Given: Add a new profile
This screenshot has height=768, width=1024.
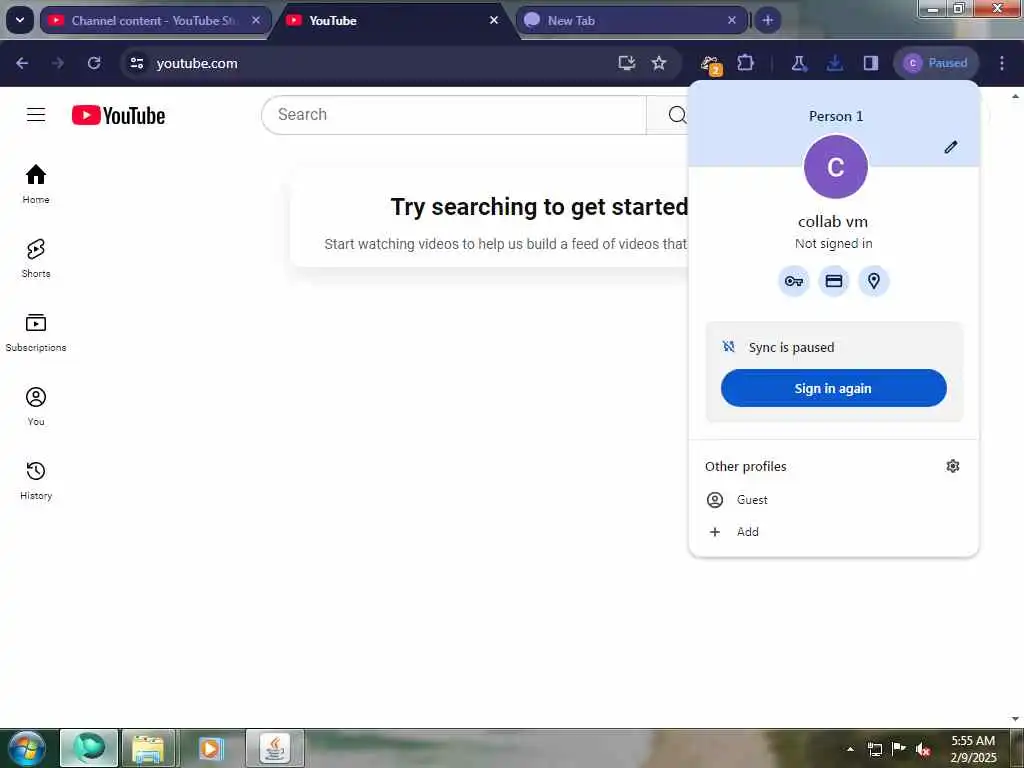Looking at the screenshot, I should point(834,532).
